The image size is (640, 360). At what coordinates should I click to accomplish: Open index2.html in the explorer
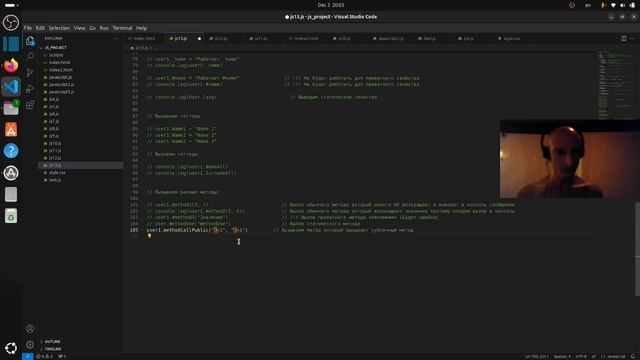pos(60,70)
